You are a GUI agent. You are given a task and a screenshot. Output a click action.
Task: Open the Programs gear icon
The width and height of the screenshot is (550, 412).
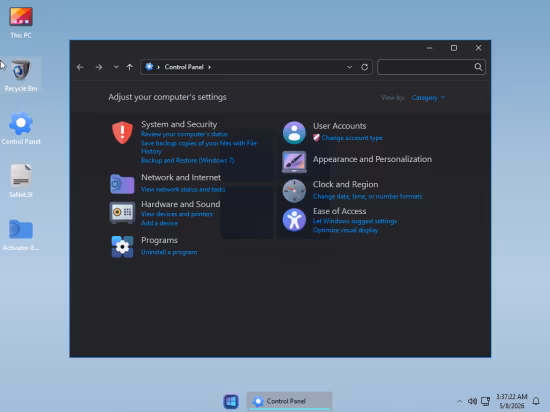122,246
